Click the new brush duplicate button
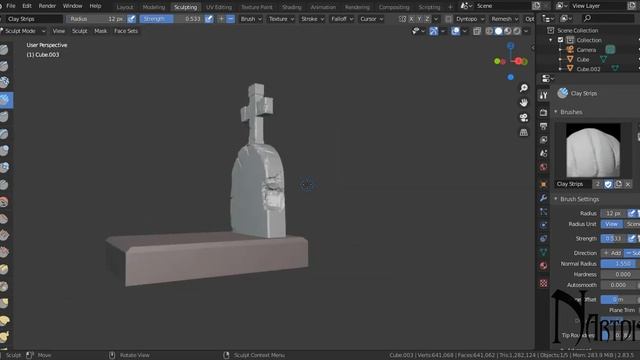Screen dimensions: 640x360 point(618,184)
